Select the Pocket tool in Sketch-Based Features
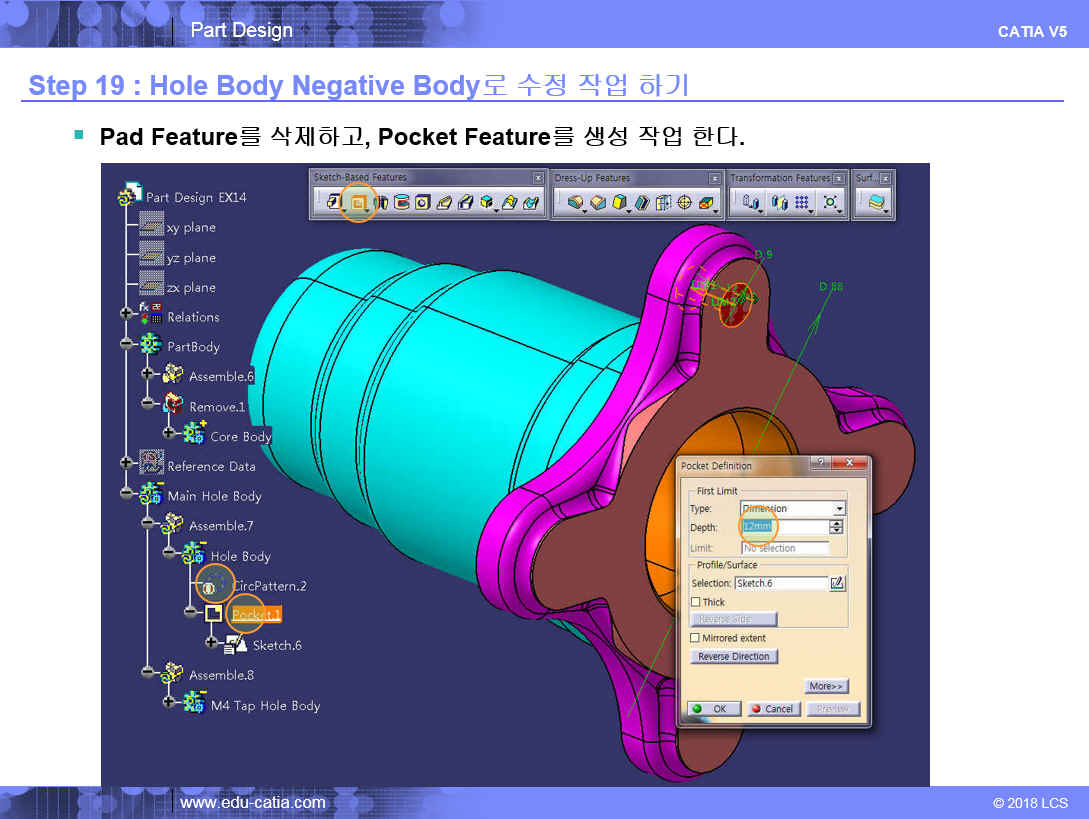1089x819 pixels. 357,203
